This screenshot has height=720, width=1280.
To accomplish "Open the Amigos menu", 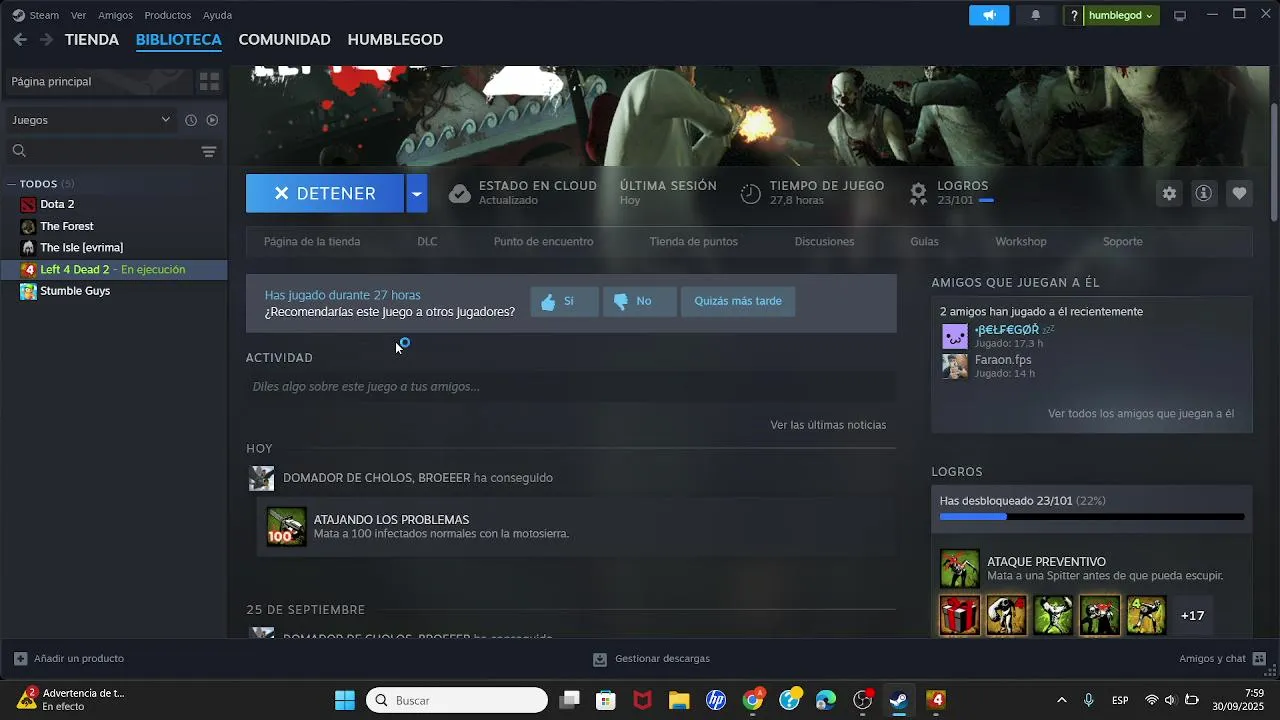I will pos(116,15).
